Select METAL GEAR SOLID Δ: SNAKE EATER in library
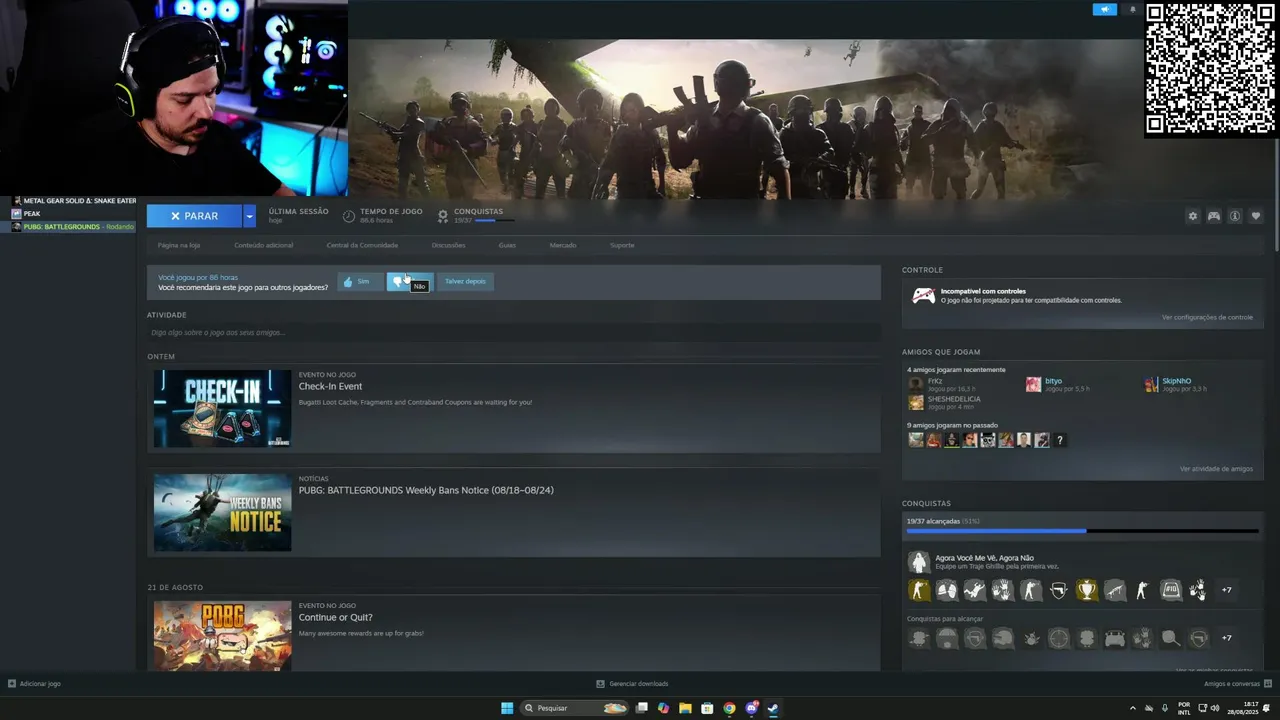Screen dimensions: 1280x720 click(80, 201)
